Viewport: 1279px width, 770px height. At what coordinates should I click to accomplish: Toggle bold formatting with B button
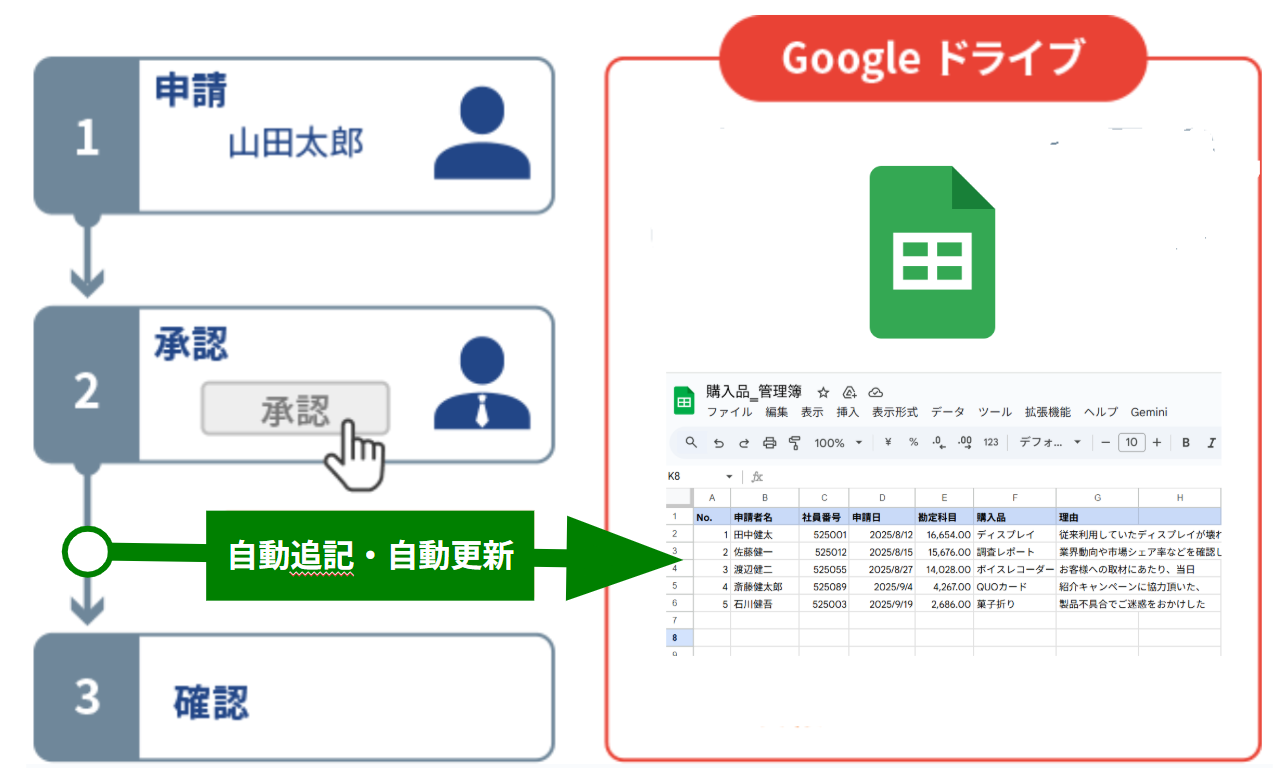[x=1186, y=443]
